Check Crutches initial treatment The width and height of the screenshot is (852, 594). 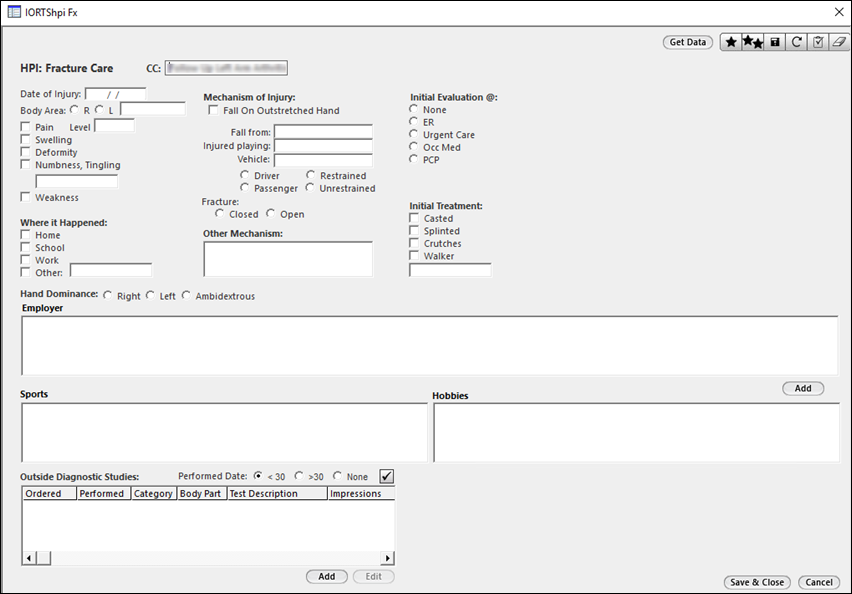[414, 242]
